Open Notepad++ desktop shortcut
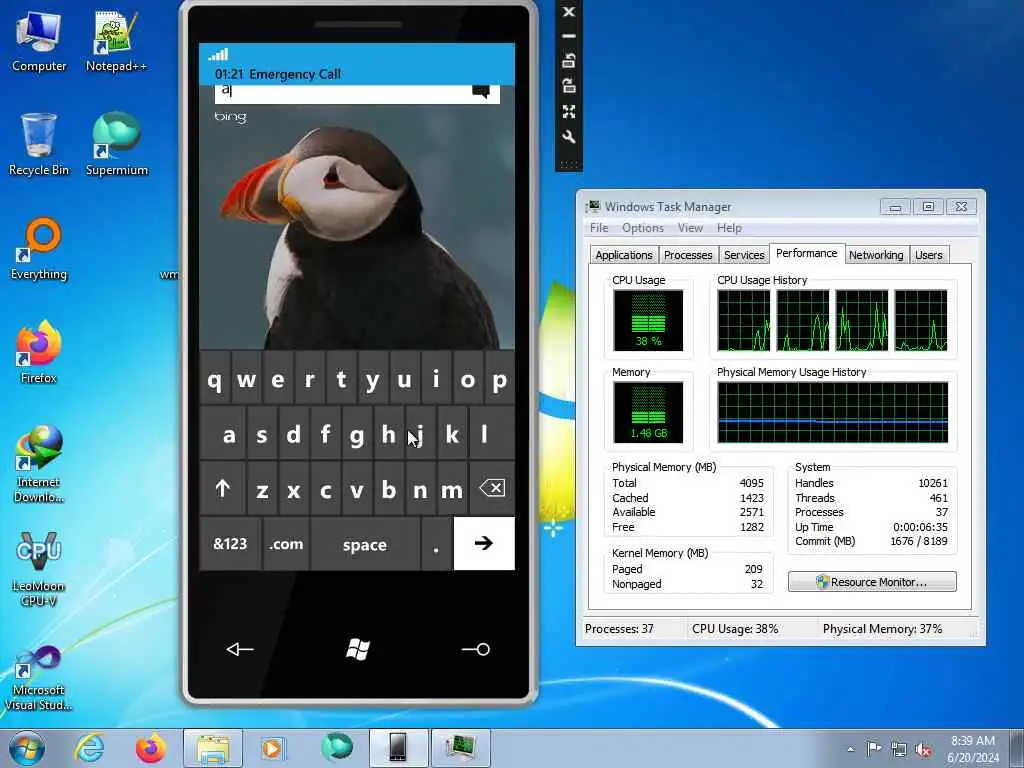 tap(116, 40)
